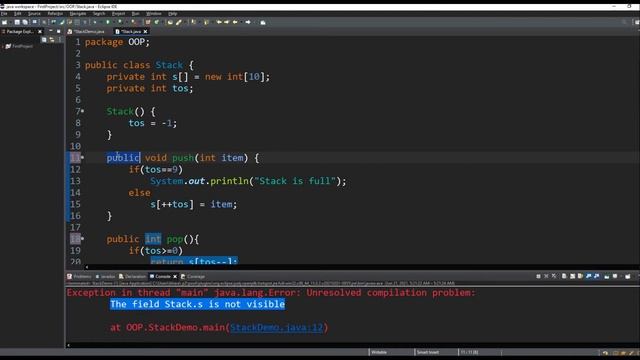The width and height of the screenshot is (640, 360).
Task: Click Collapse All in Package Explorer
Action: pos(44,40)
